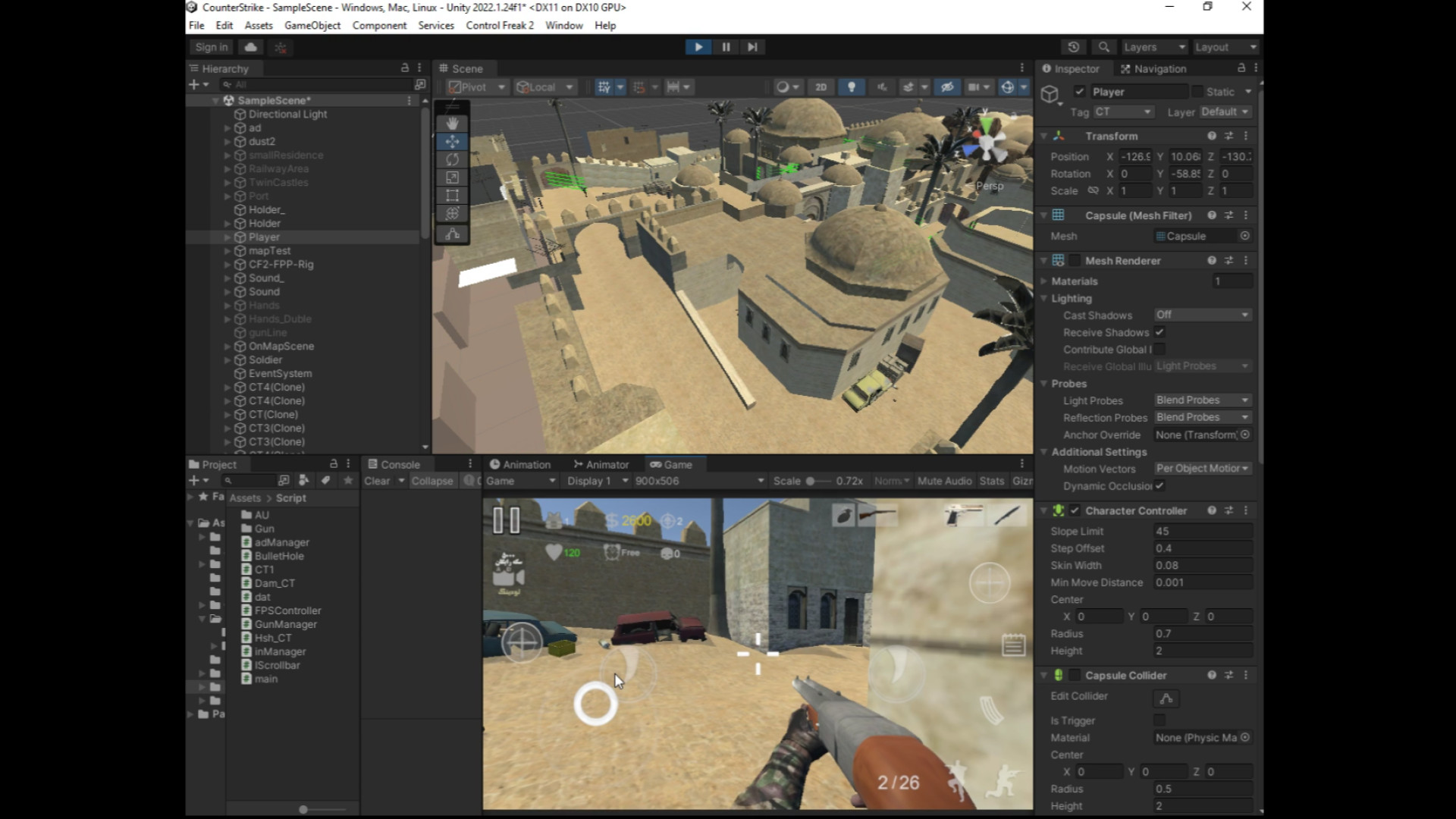
Task: Toggle the Is Trigger checkbox
Action: pos(1159,720)
